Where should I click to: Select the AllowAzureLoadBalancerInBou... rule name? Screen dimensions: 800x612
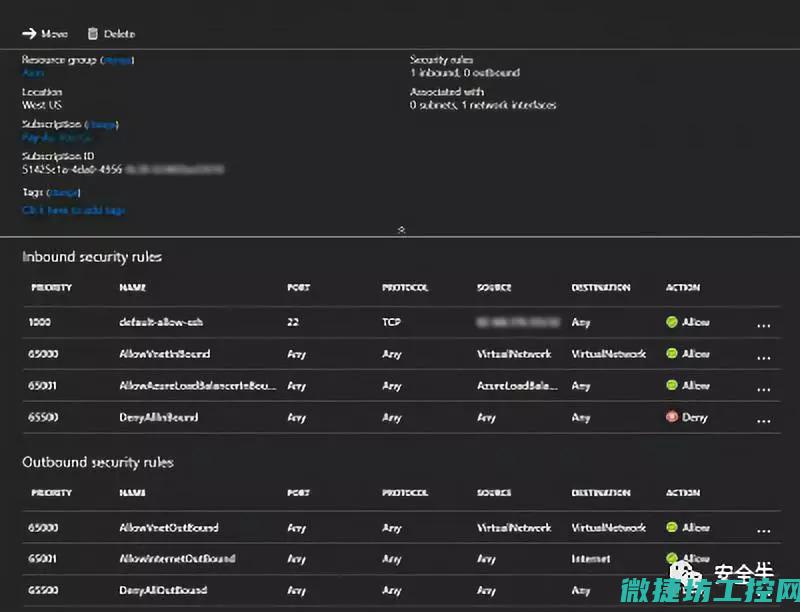pyautogui.click(x=198, y=386)
